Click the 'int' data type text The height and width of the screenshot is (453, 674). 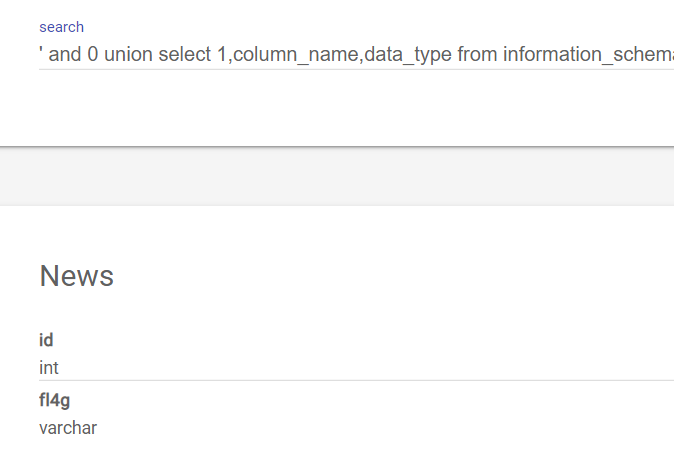[x=49, y=368]
